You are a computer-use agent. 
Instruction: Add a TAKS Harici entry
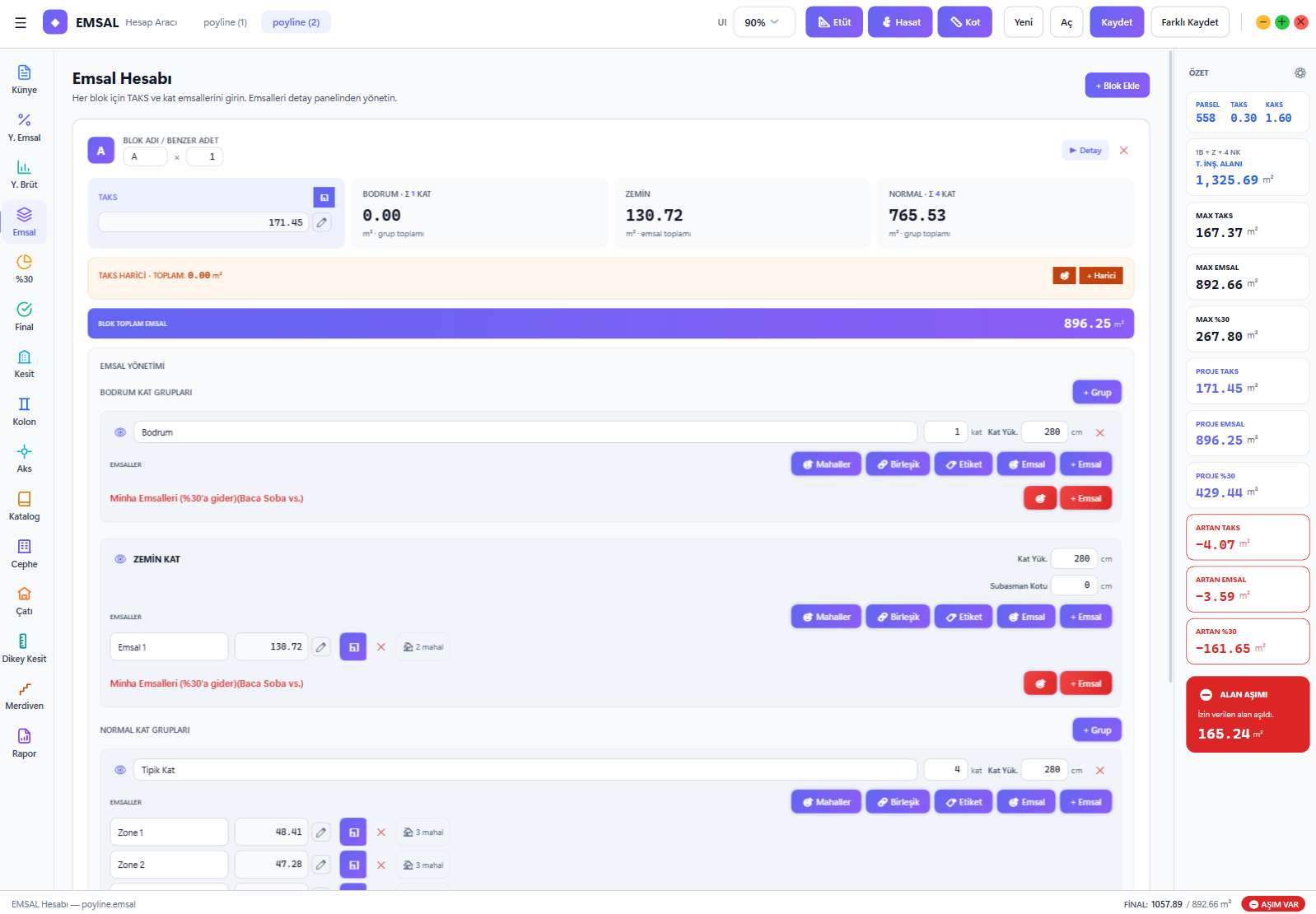click(x=1101, y=276)
